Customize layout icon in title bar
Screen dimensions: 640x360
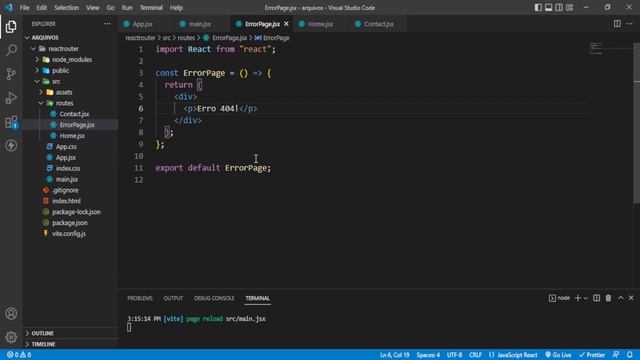(x=569, y=7)
